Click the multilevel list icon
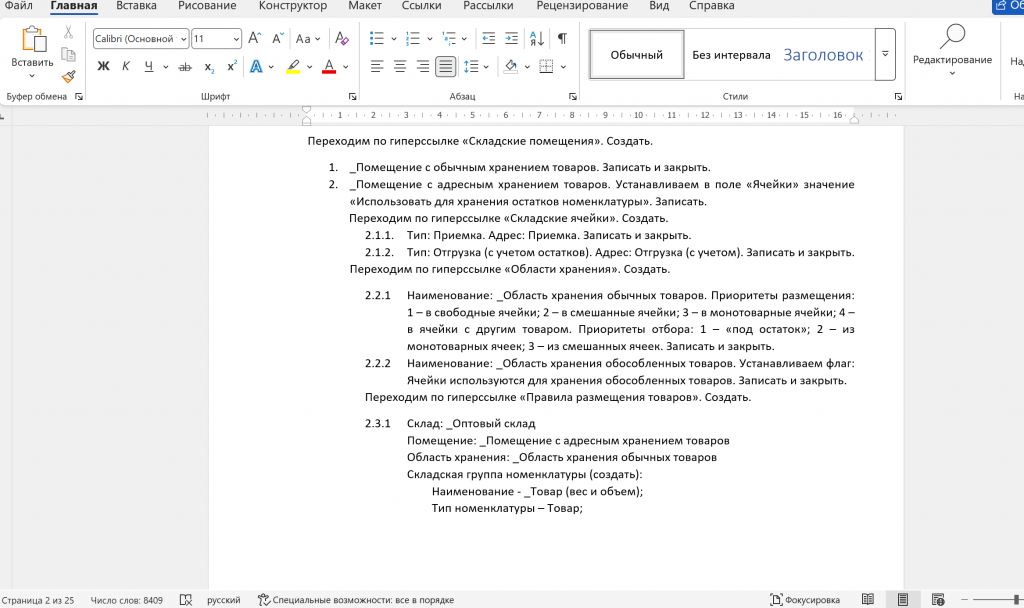The width and height of the screenshot is (1024, 608). pyautogui.click(x=449, y=39)
